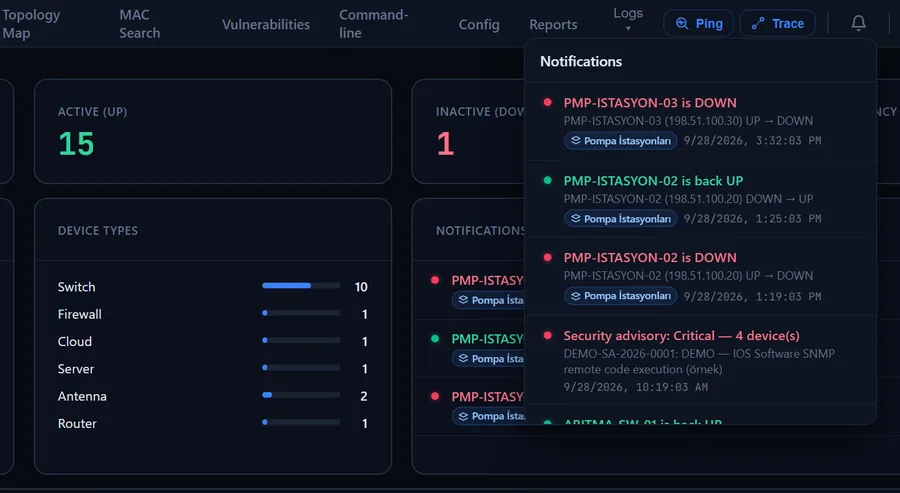
Task: Open Security advisory Critical 4 device(s) alert
Action: (700, 360)
